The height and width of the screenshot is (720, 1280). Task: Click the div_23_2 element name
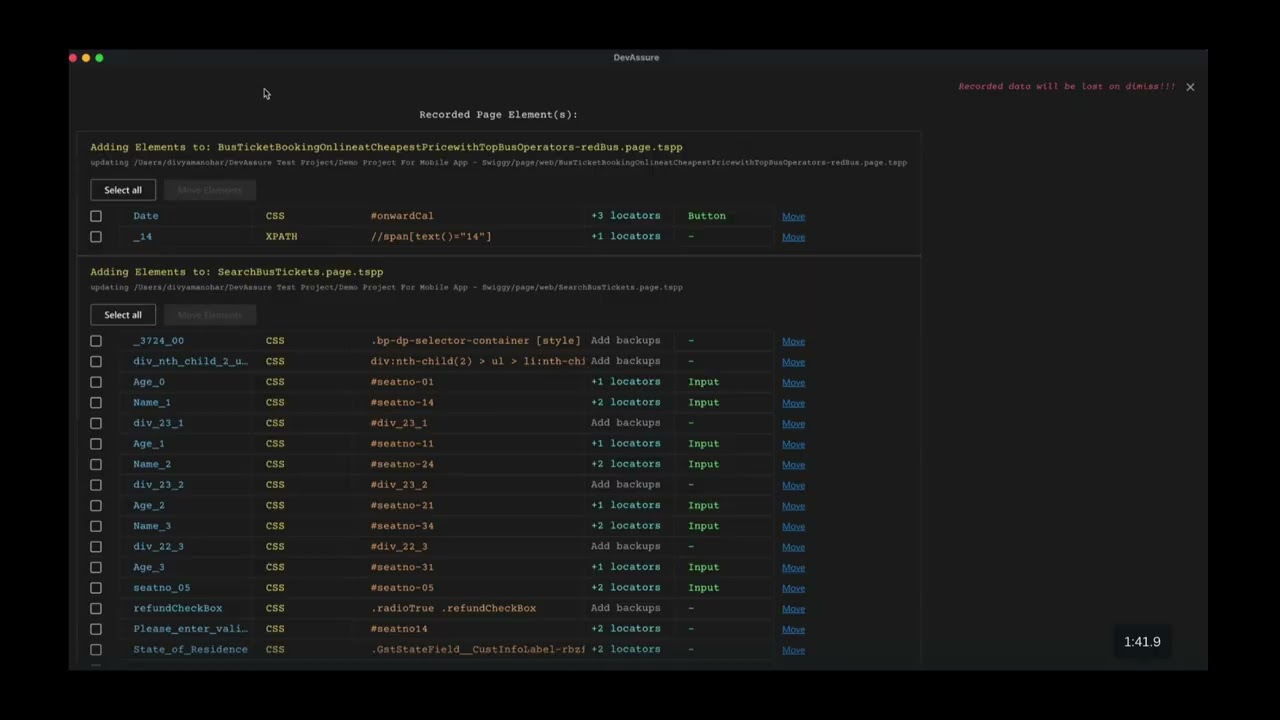click(x=158, y=485)
